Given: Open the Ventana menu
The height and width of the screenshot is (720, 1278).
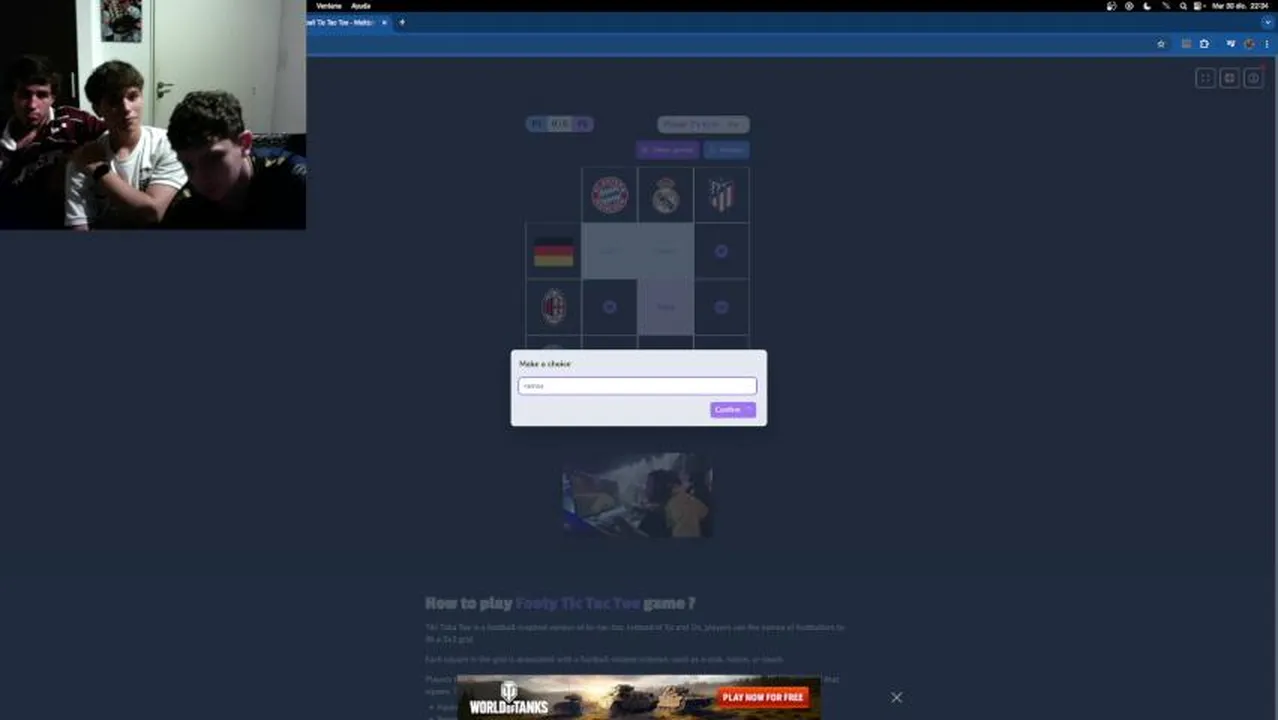Looking at the screenshot, I should (x=329, y=6).
